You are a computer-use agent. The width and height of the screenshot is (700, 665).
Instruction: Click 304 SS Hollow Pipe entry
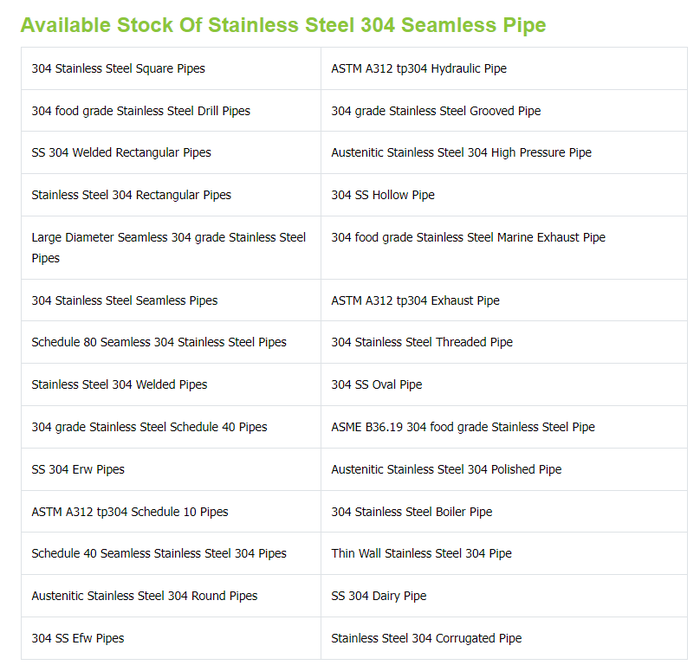383,195
